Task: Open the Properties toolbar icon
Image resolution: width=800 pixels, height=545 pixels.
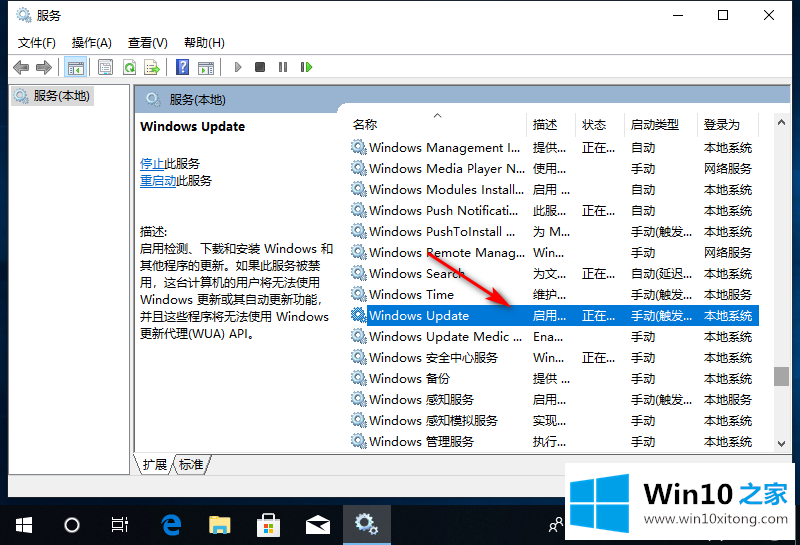Action: point(106,67)
